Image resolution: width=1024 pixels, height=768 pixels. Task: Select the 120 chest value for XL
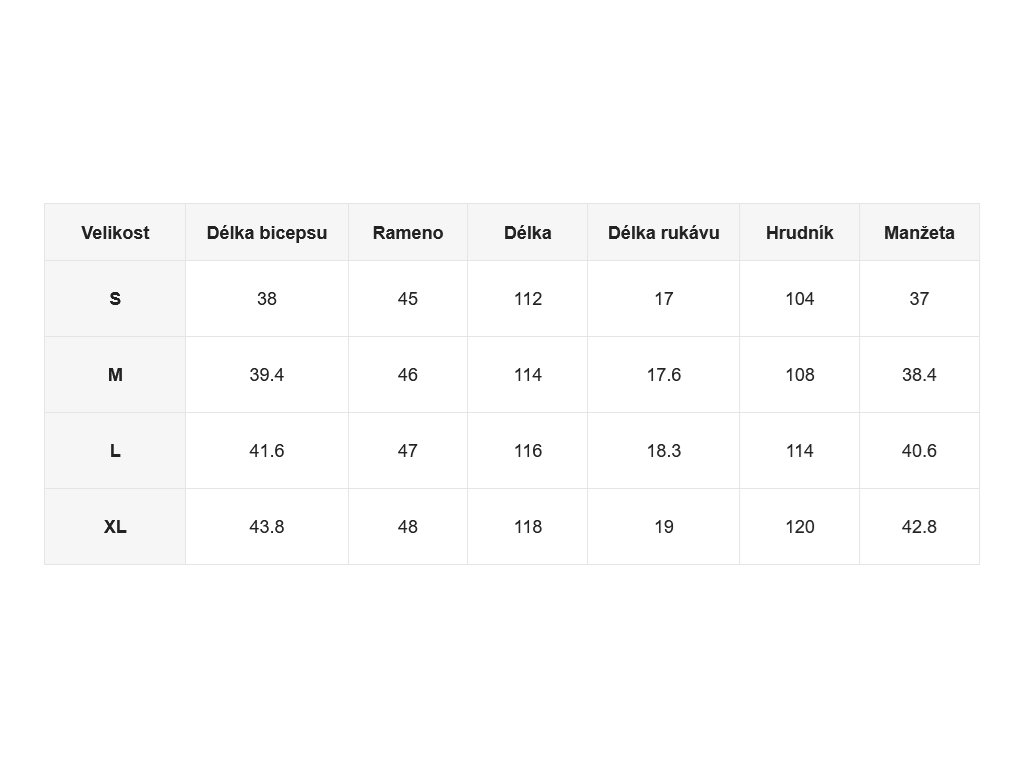pyautogui.click(x=799, y=526)
